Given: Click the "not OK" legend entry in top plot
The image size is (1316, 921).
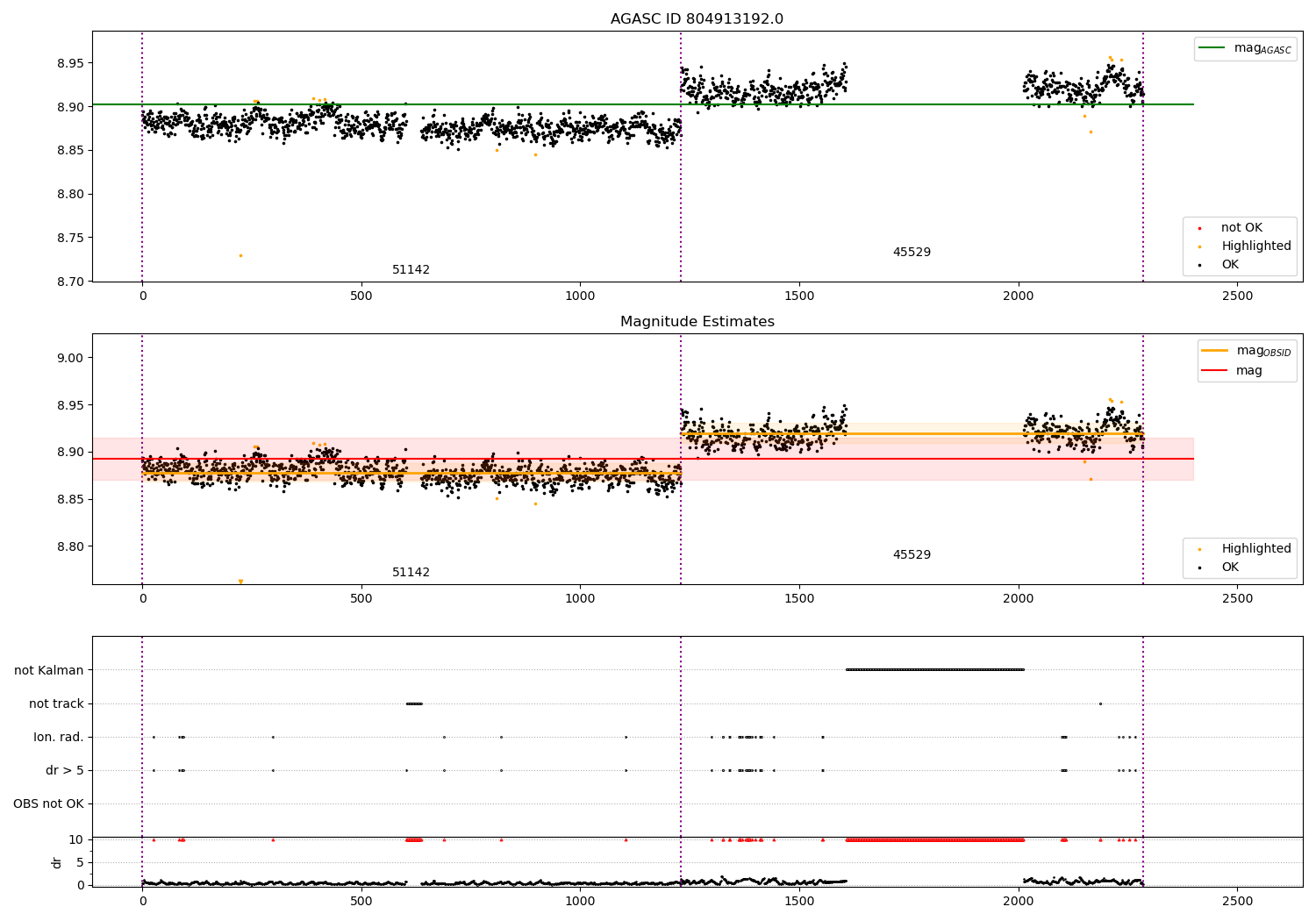Looking at the screenshot, I should pos(1241,228).
